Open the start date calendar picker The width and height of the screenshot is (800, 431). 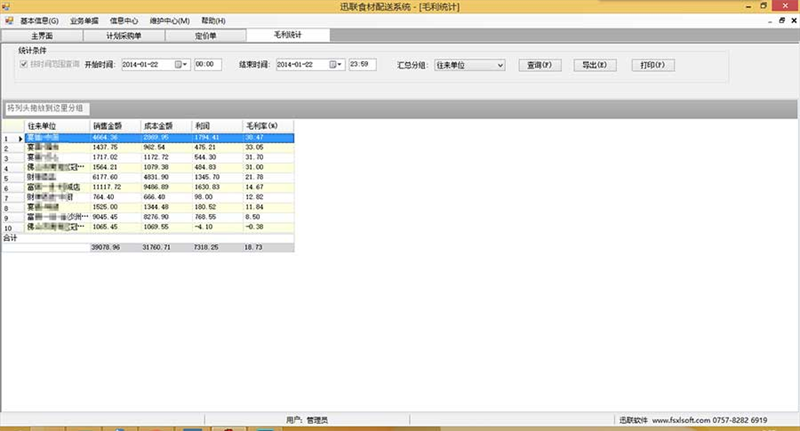point(183,65)
